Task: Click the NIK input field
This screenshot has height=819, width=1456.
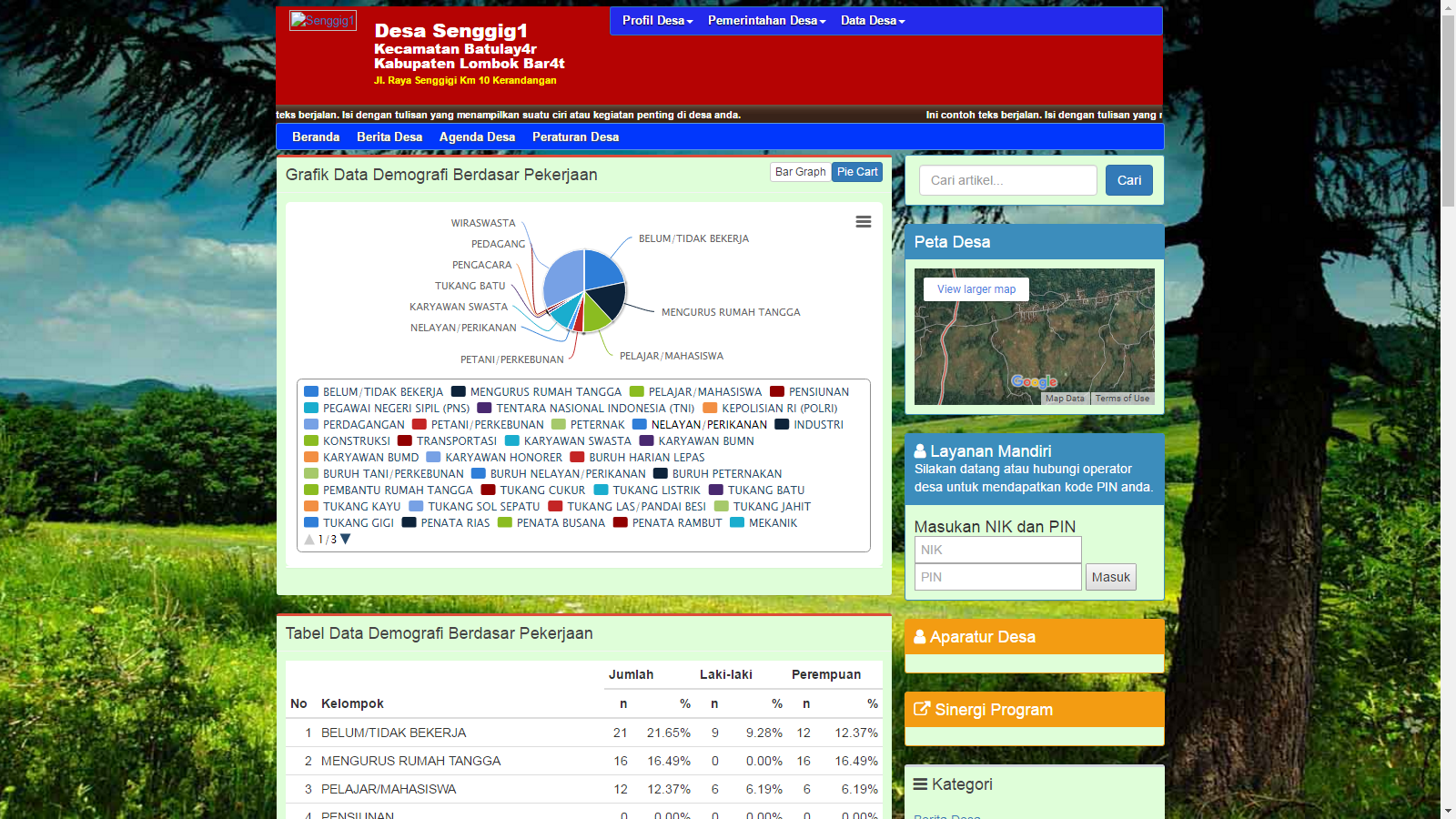Action: click(997, 550)
